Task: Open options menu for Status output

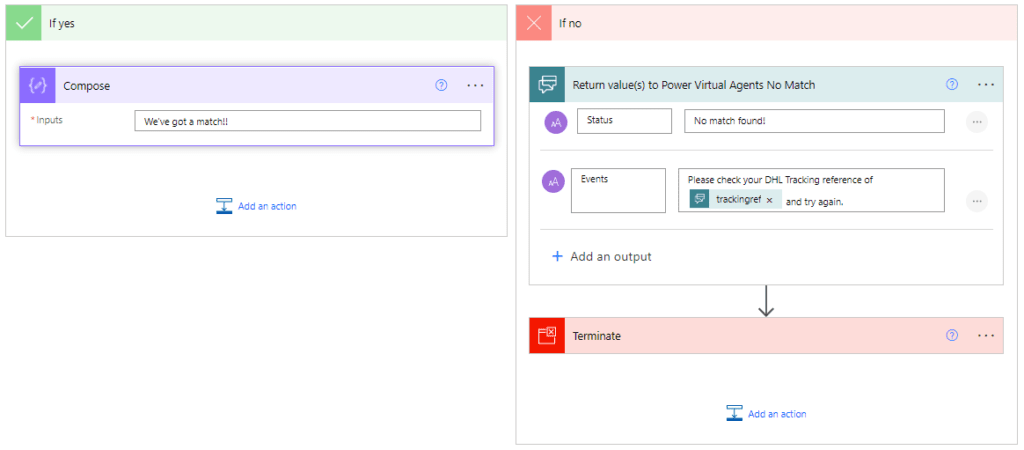Action: pos(977,121)
